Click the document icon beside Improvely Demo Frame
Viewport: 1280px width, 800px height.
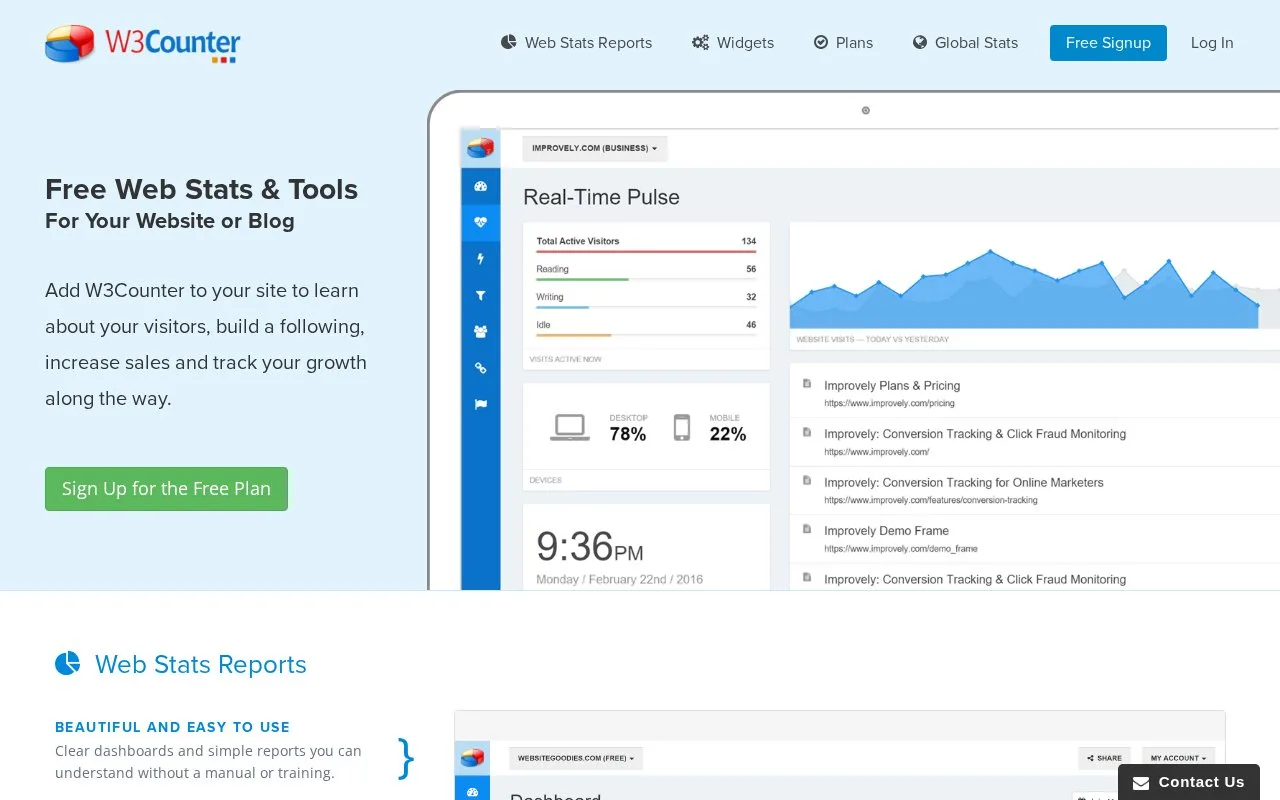(x=807, y=529)
